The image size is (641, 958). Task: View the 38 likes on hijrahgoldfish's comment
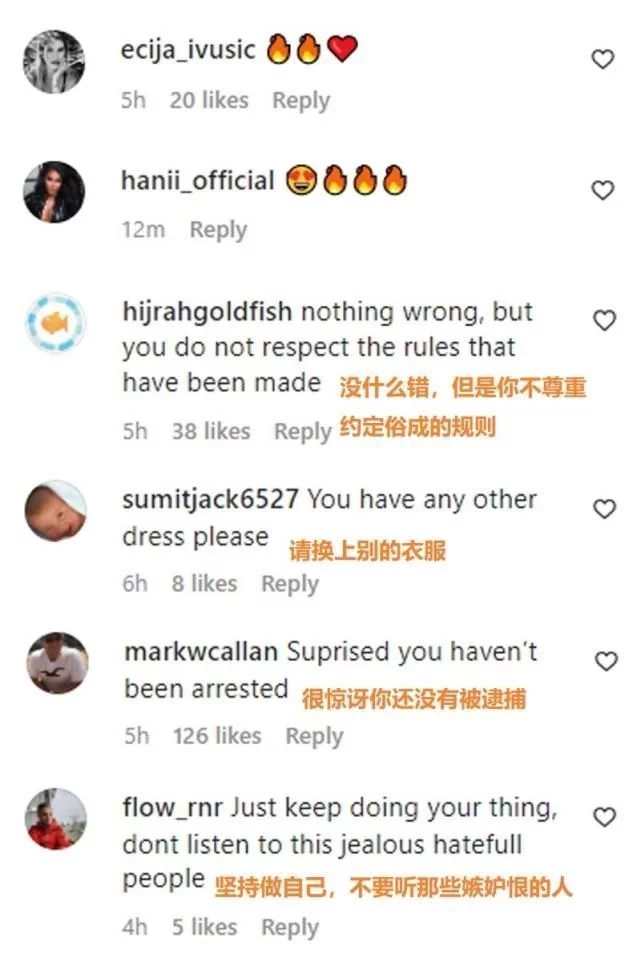[x=211, y=431]
